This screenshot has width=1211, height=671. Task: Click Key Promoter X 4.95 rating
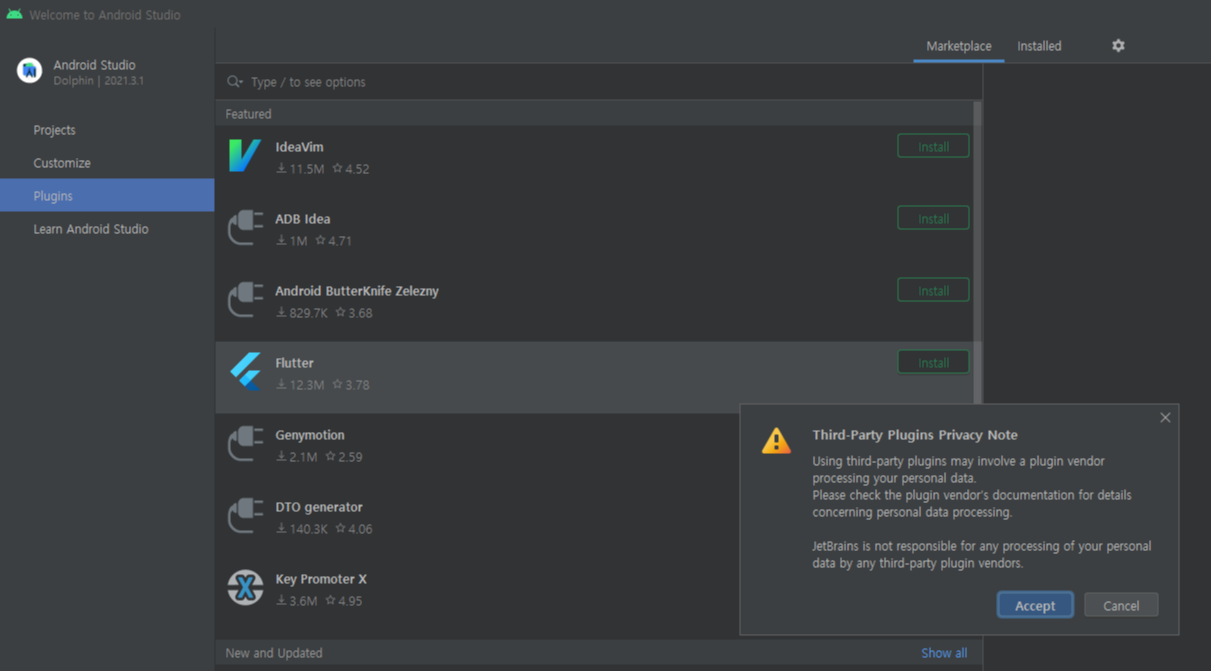[344, 601]
